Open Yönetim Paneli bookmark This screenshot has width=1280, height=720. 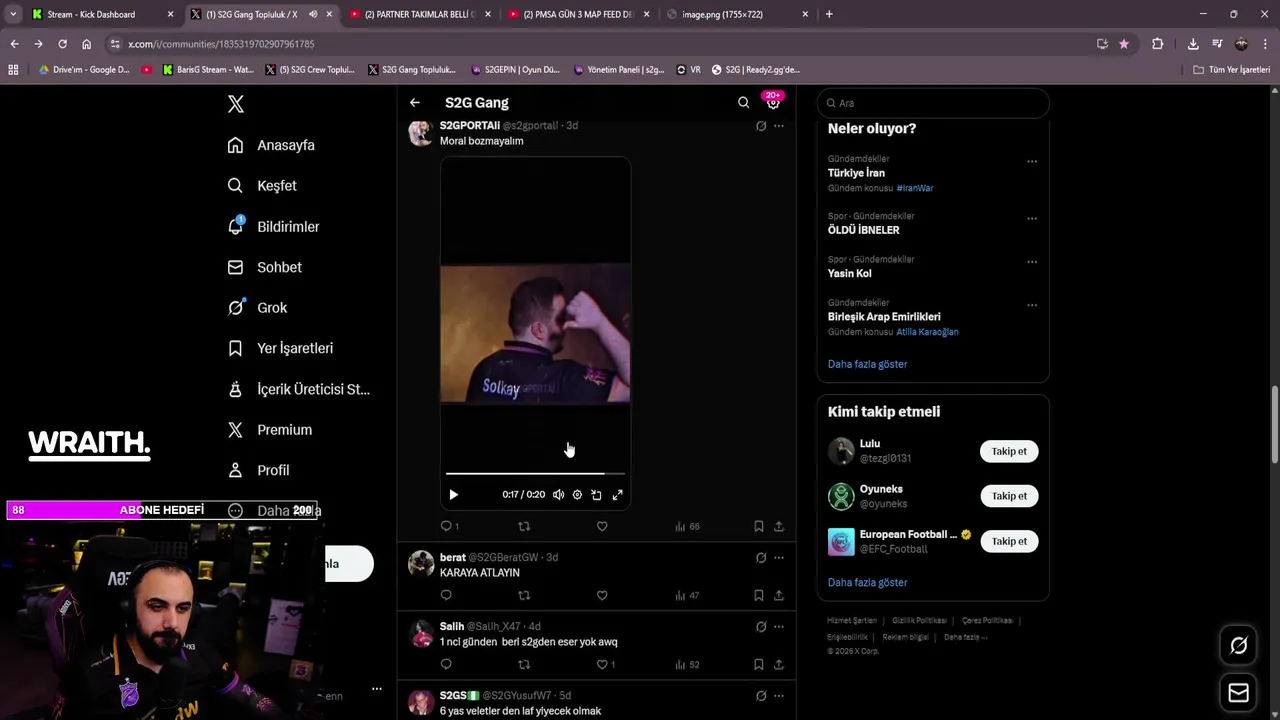(619, 70)
